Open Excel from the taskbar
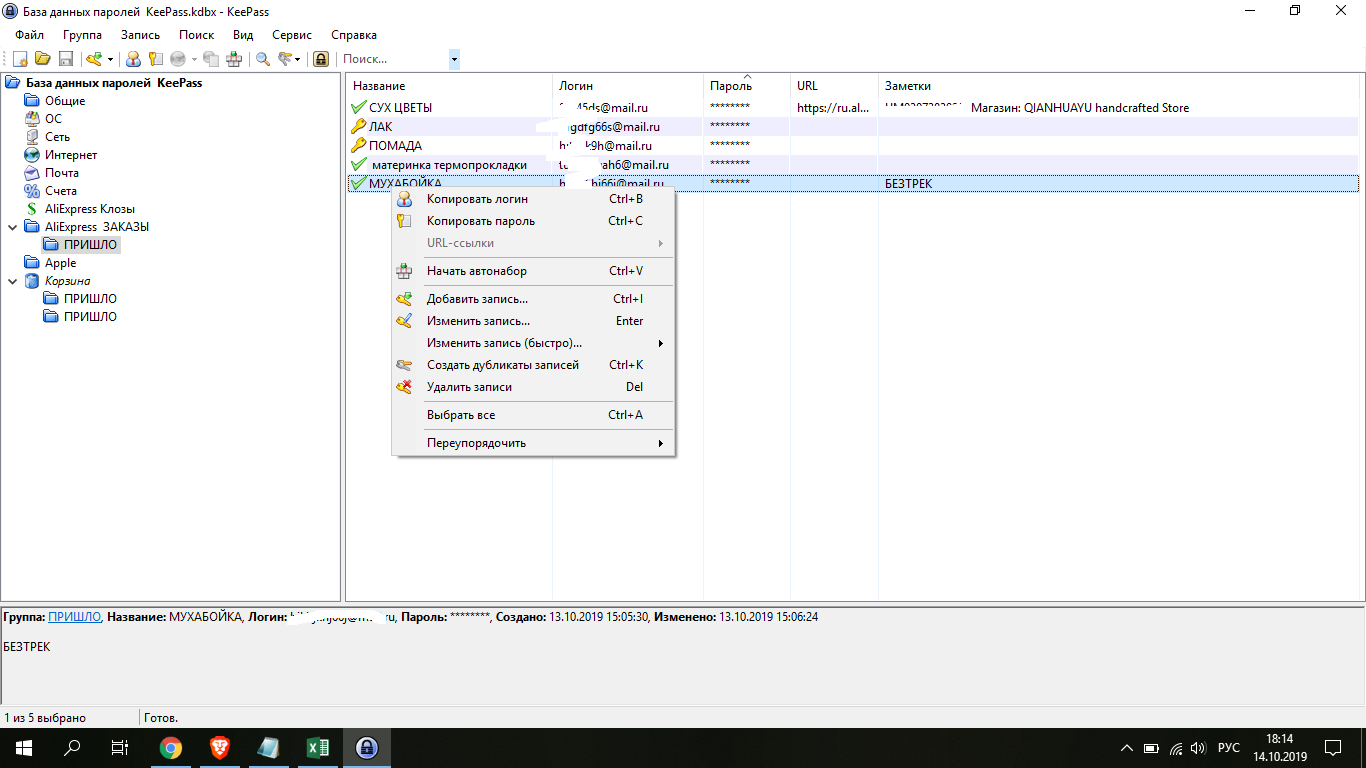This screenshot has height=768, width=1366. point(318,747)
